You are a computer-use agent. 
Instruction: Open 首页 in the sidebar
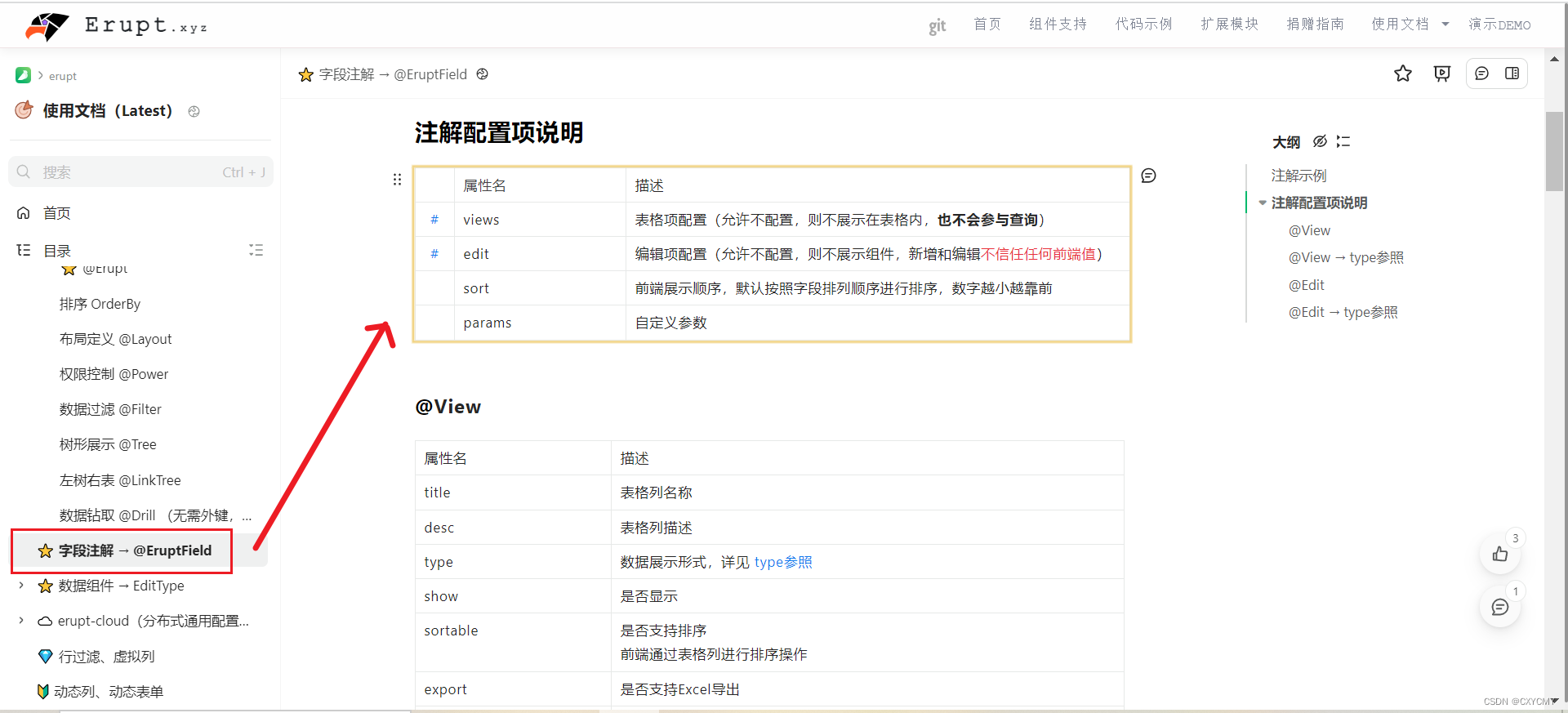pyautogui.click(x=57, y=213)
